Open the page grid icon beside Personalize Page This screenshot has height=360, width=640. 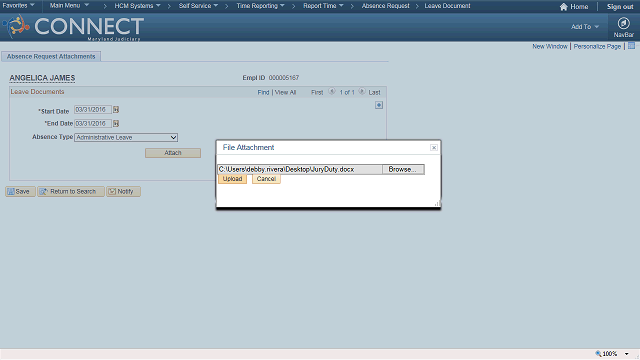tap(631, 46)
